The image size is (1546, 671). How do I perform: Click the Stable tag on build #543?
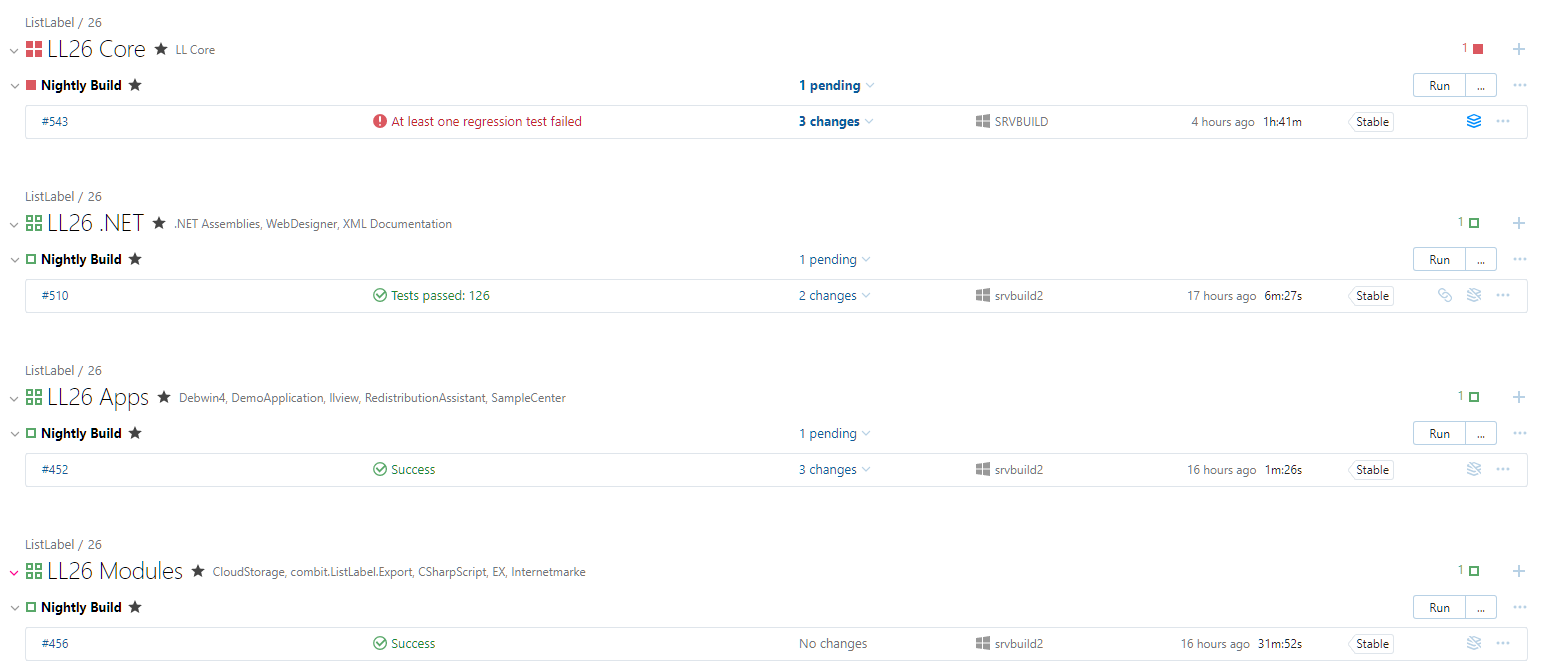click(x=1372, y=122)
